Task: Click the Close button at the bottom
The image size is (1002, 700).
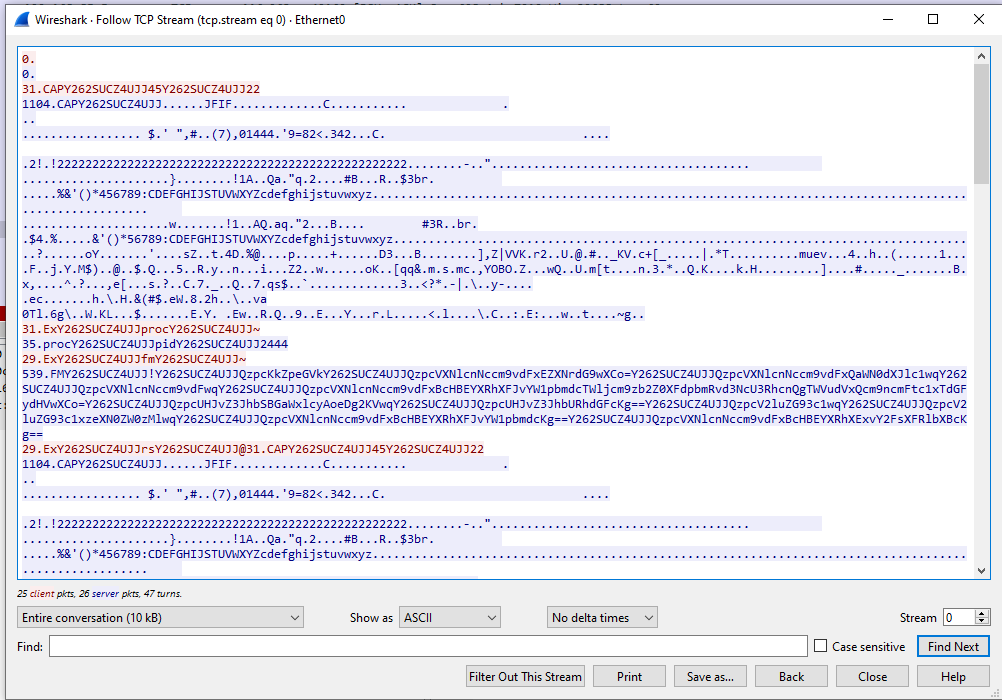Action: click(x=872, y=677)
